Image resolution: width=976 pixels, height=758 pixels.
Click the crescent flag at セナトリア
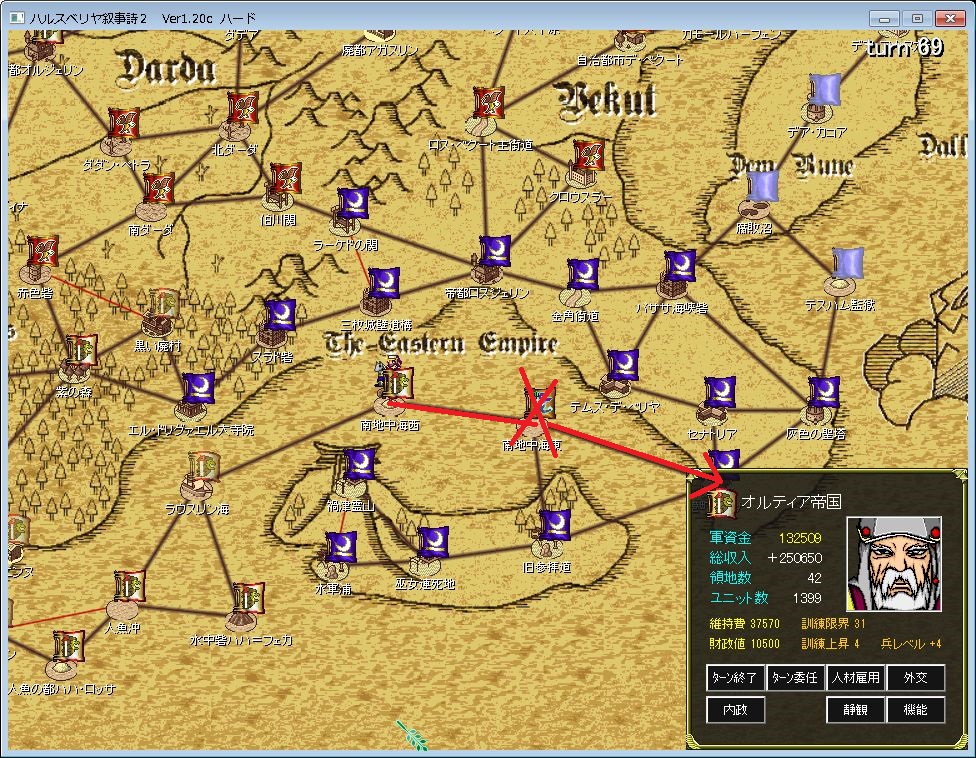click(721, 391)
